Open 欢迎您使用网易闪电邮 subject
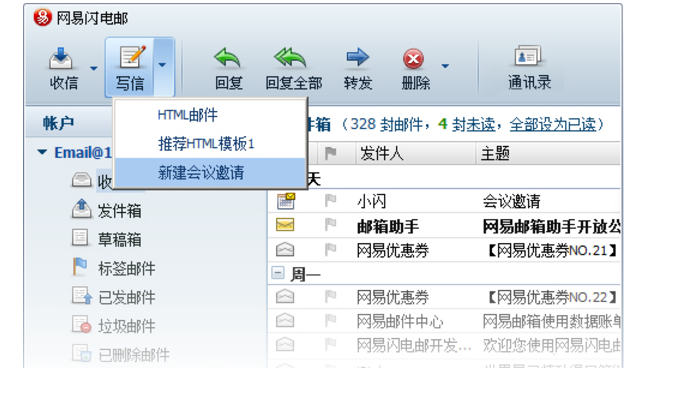Screen dimensions: 698x394 tap(552, 345)
